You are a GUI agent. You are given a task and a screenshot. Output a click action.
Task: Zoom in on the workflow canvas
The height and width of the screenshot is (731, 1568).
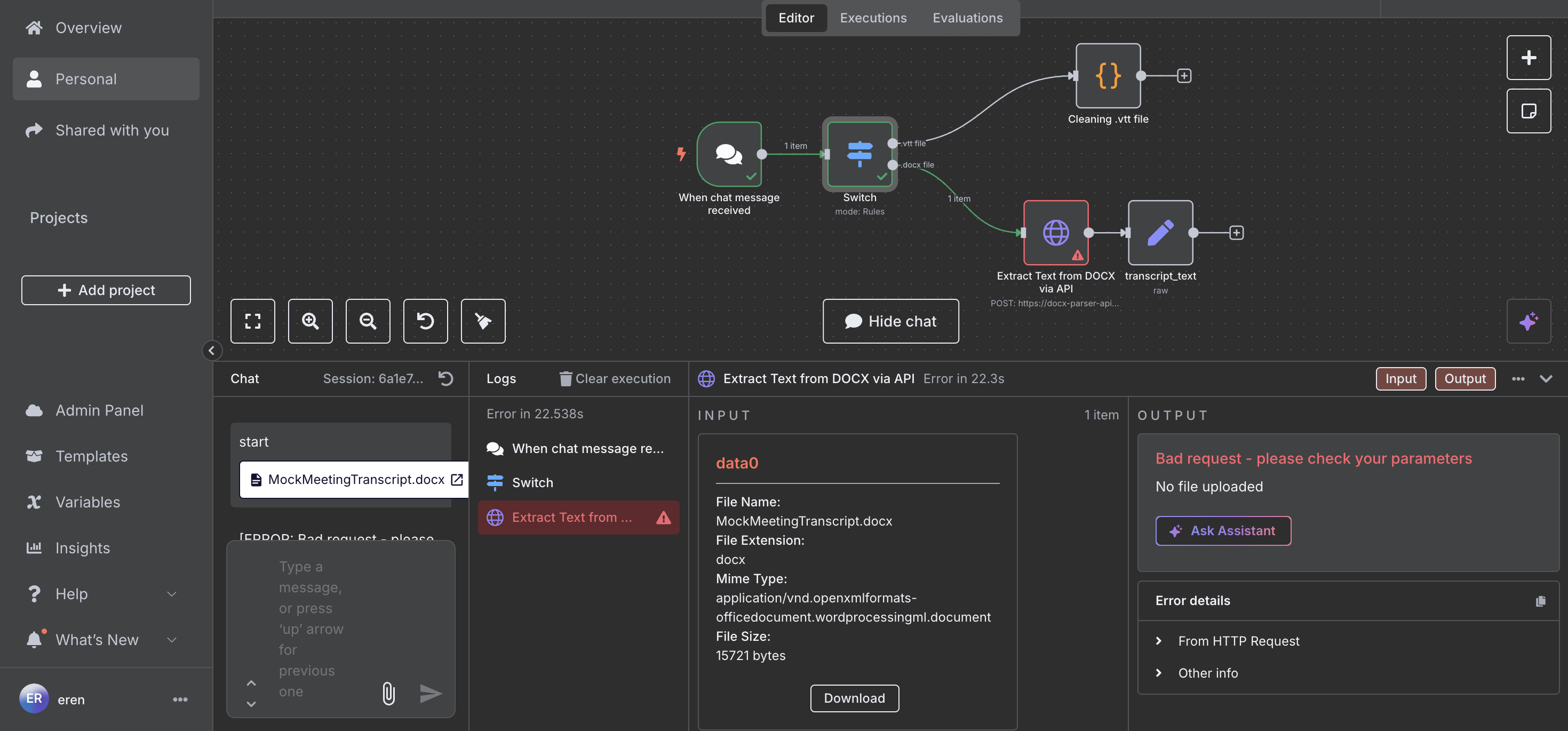point(311,321)
